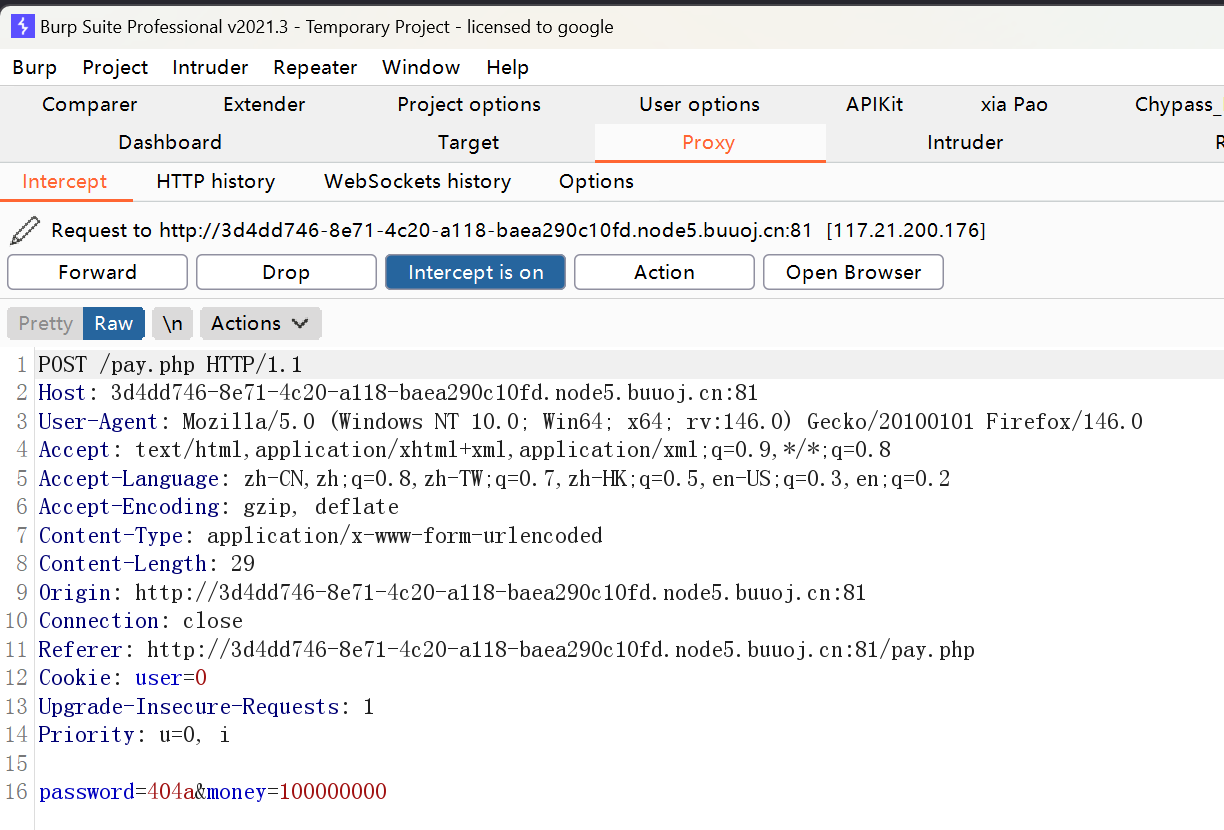Click the Referer header line
This screenshot has width=1224, height=830.
506,649
